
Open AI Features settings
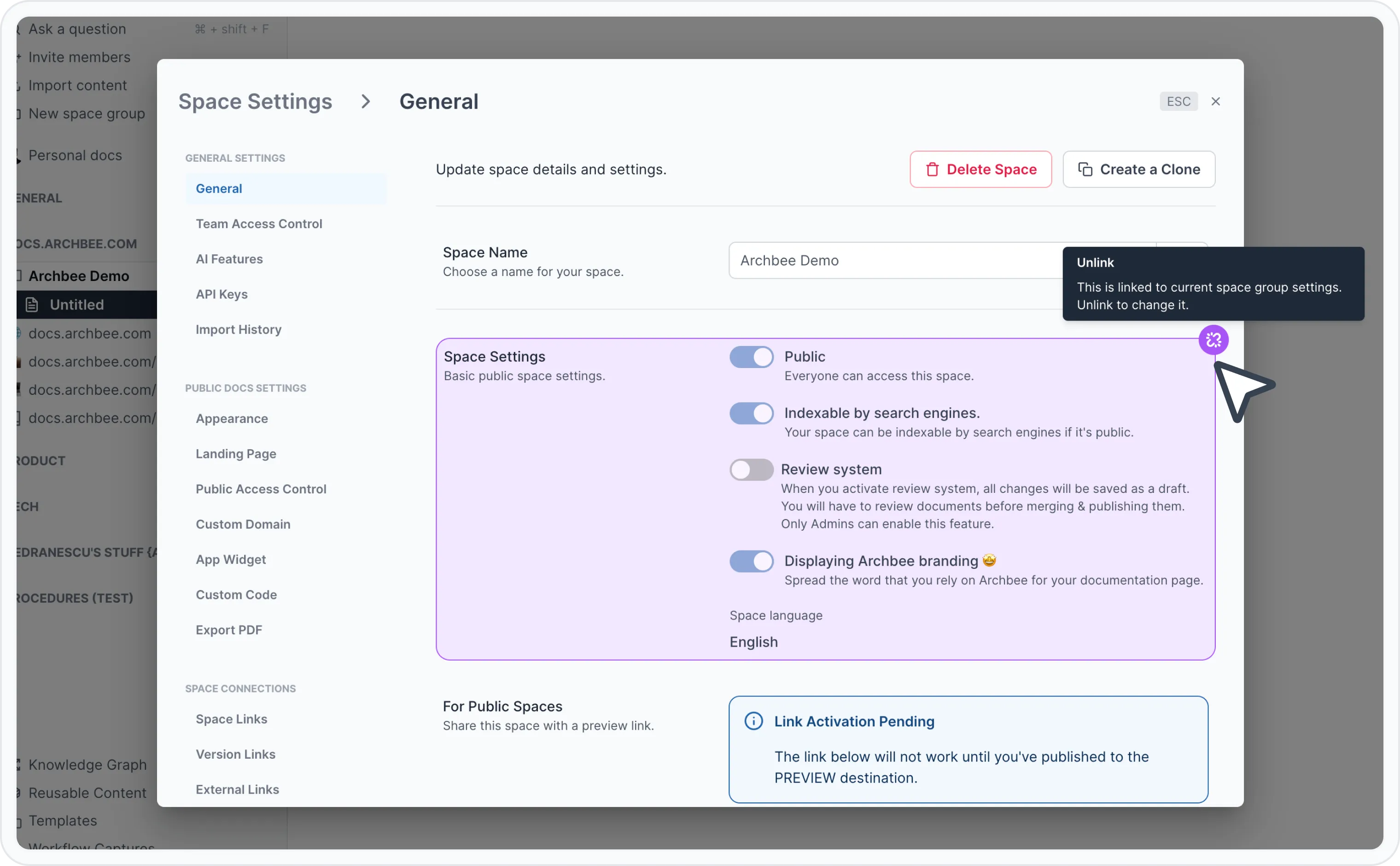229,259
